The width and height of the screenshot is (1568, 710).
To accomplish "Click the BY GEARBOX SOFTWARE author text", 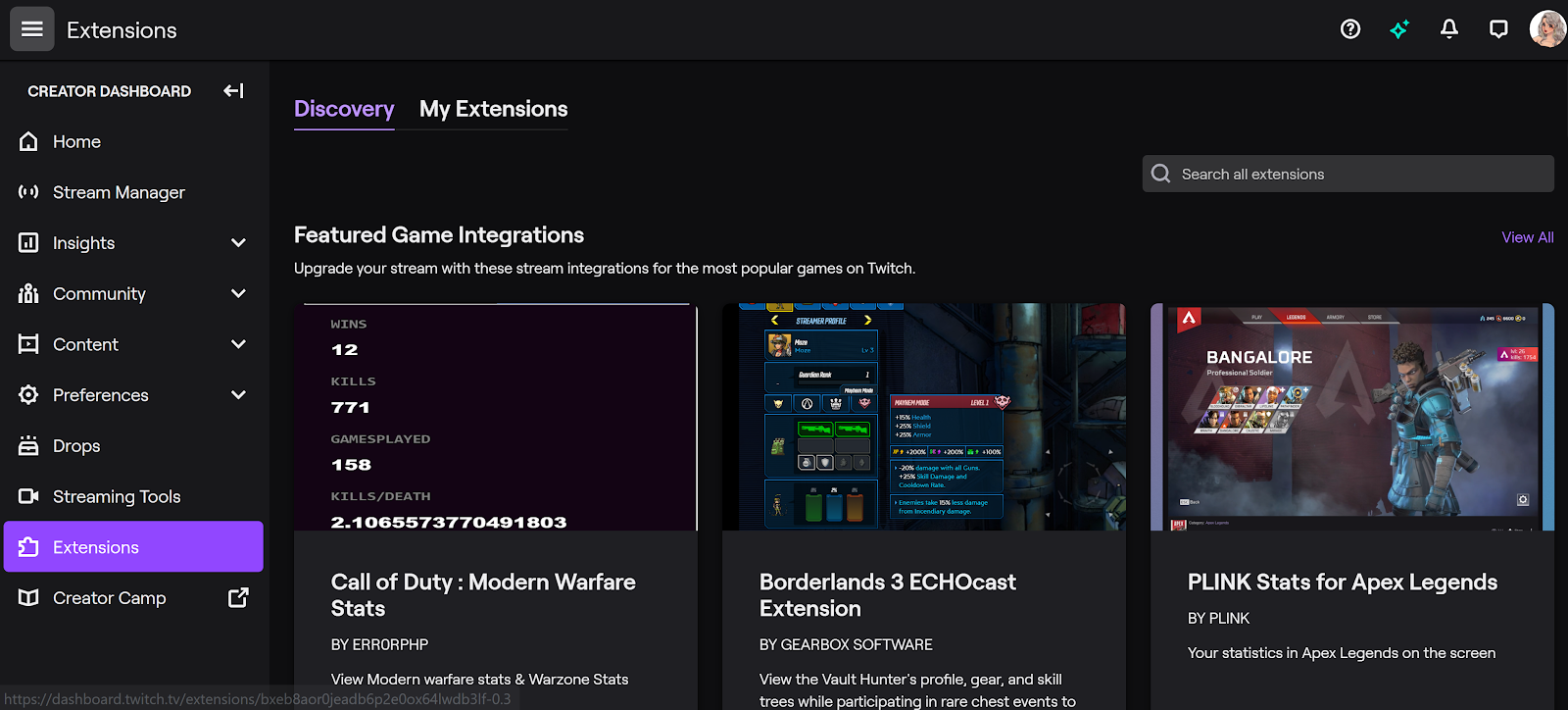I will [x=846, y=644].
